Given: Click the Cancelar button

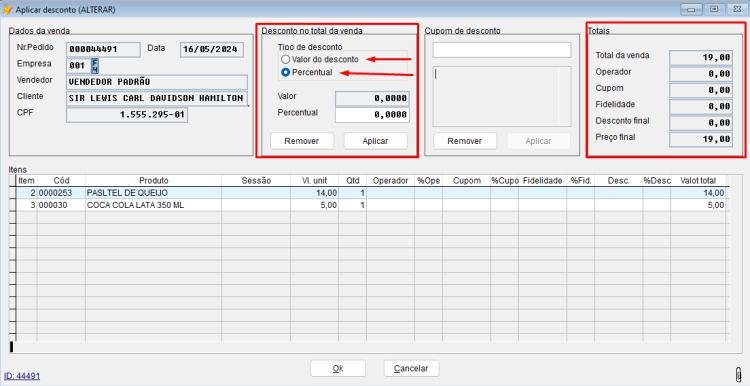Looking at the screenshot, I should click(x=411, y=368).
